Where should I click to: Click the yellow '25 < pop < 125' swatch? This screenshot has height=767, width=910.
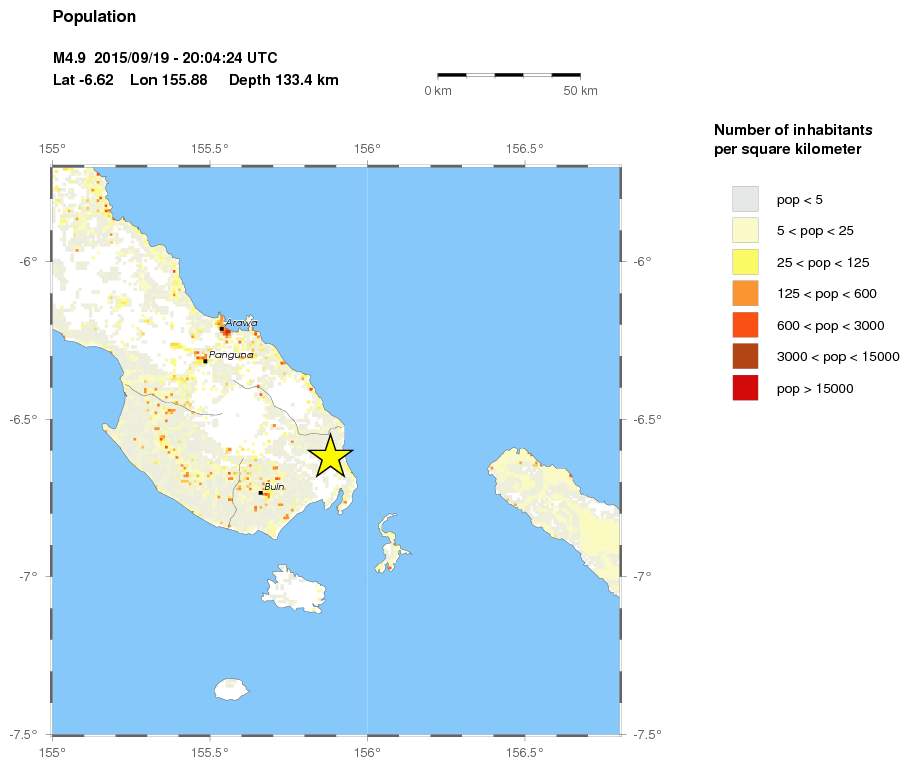click(x=745, y=262)
